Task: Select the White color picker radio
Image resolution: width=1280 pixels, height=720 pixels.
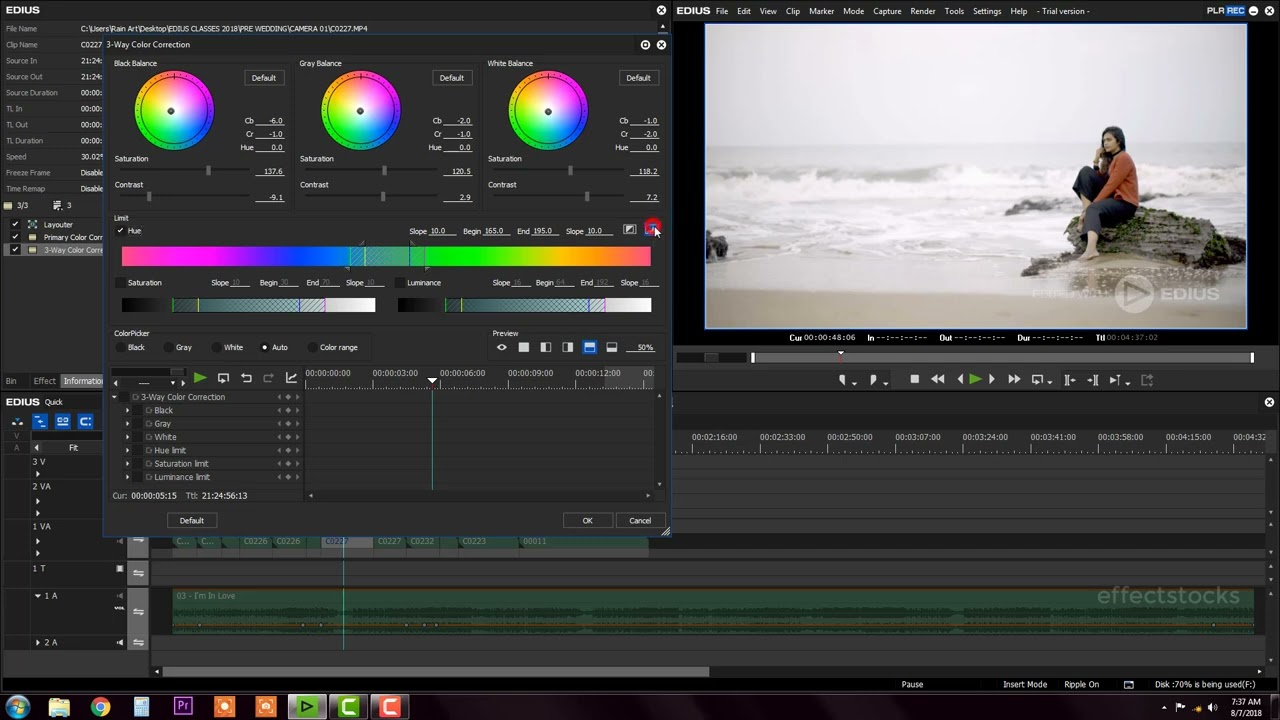Action: pyautogui.click(x=217, y=347)
